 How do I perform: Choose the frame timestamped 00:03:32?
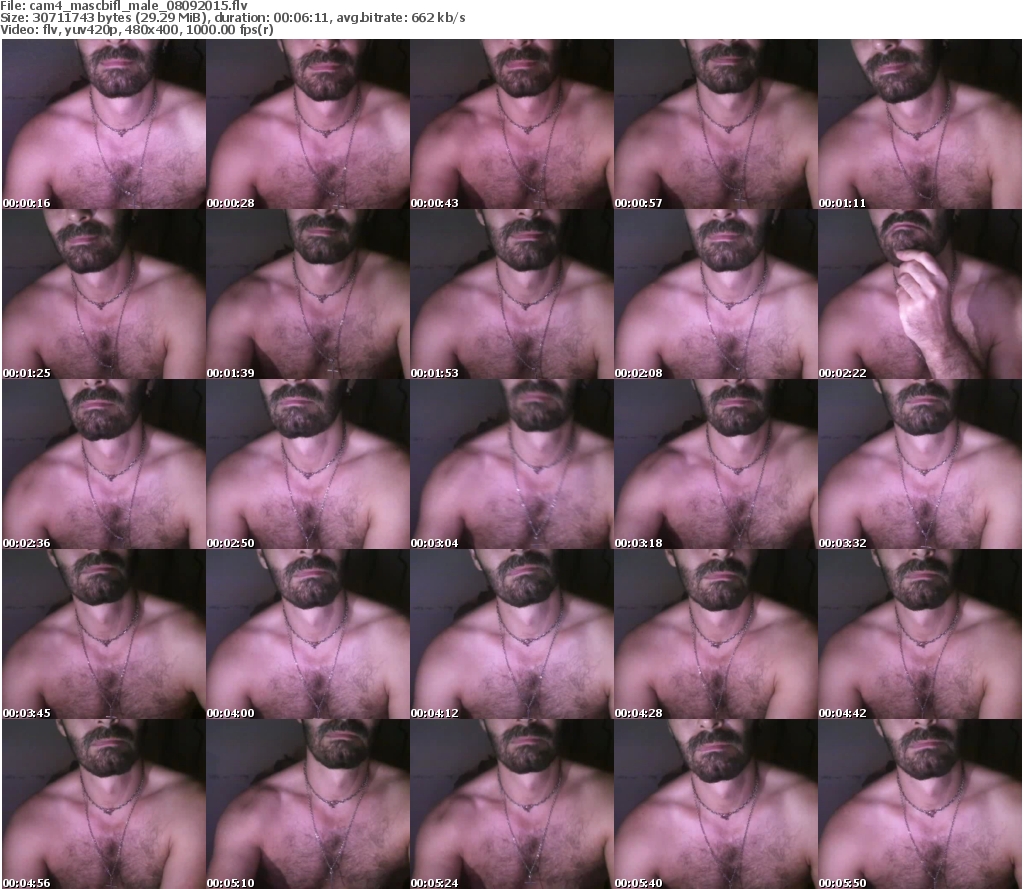[x=920, y=464]
